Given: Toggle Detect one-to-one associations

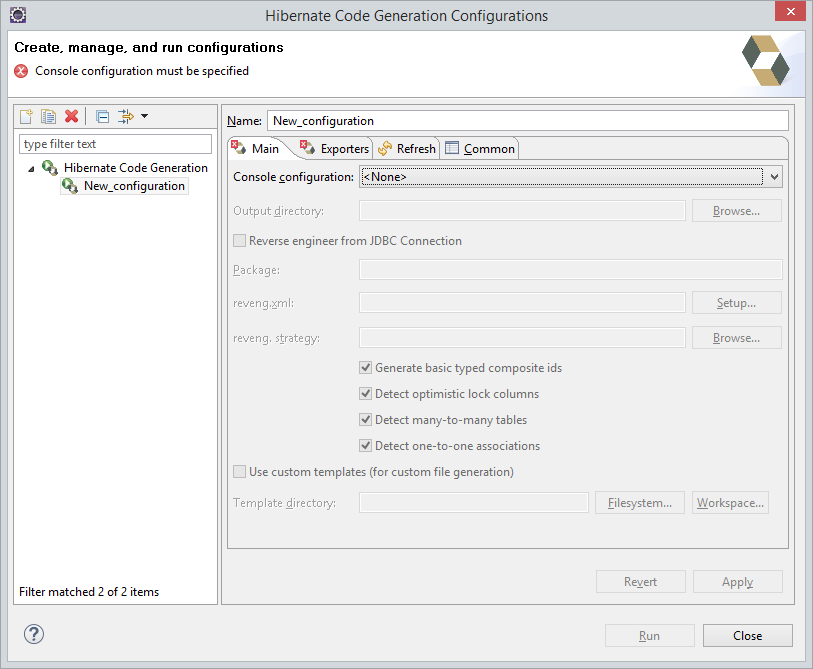Looking at the screenshot, I should [366, 445].
